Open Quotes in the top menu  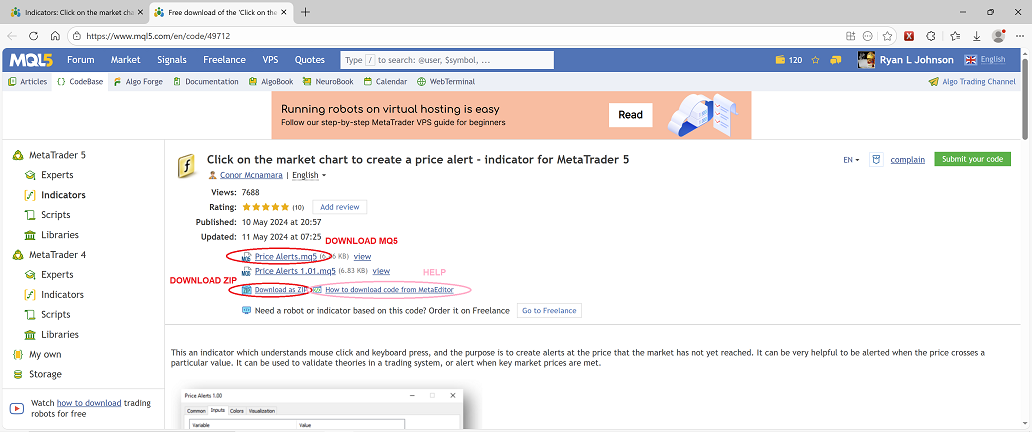coord(310,60)
